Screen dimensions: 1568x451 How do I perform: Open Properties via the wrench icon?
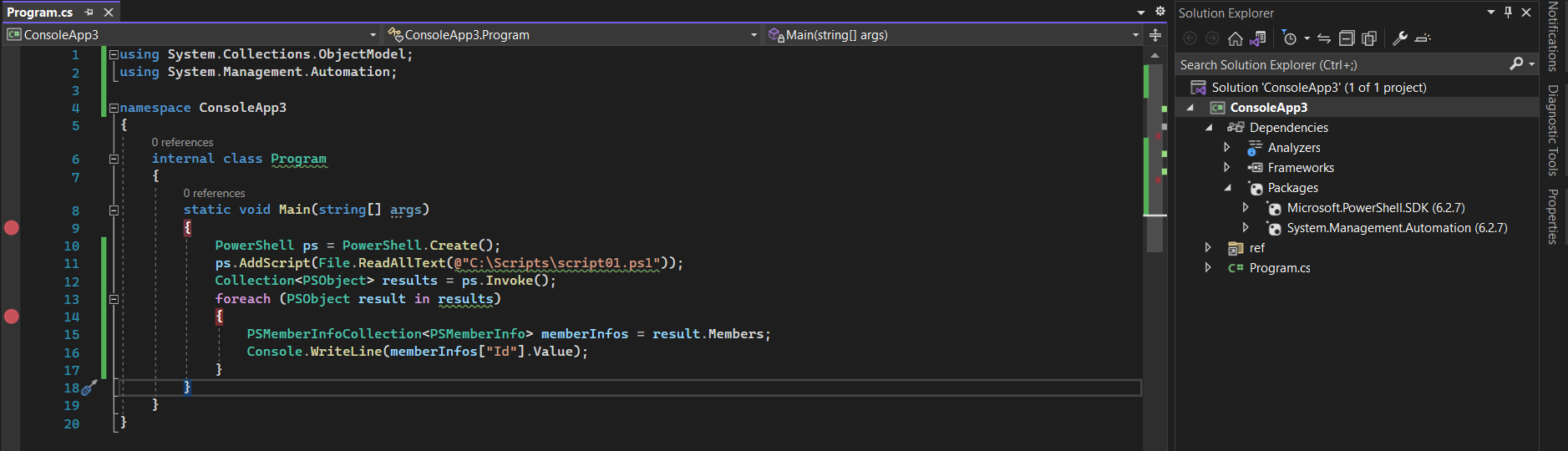[1400, 38]
